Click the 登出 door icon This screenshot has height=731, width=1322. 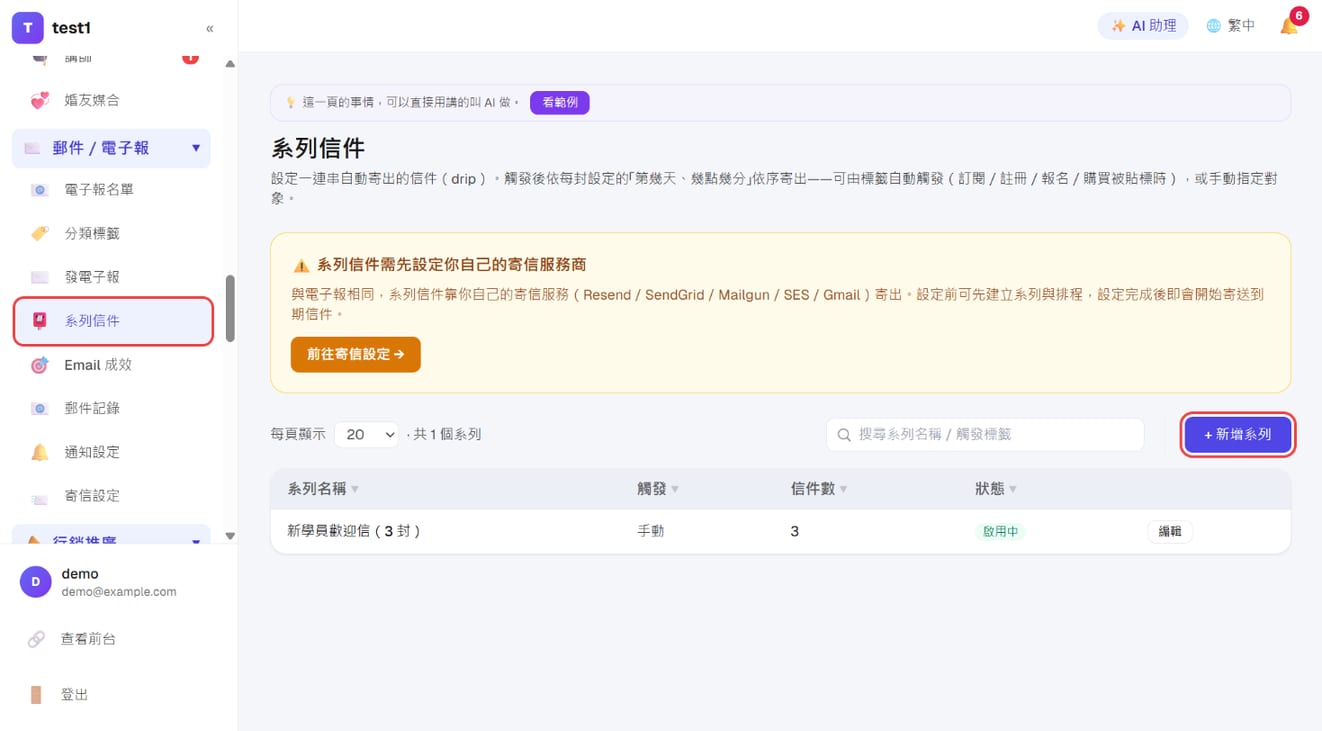[36, 695]
